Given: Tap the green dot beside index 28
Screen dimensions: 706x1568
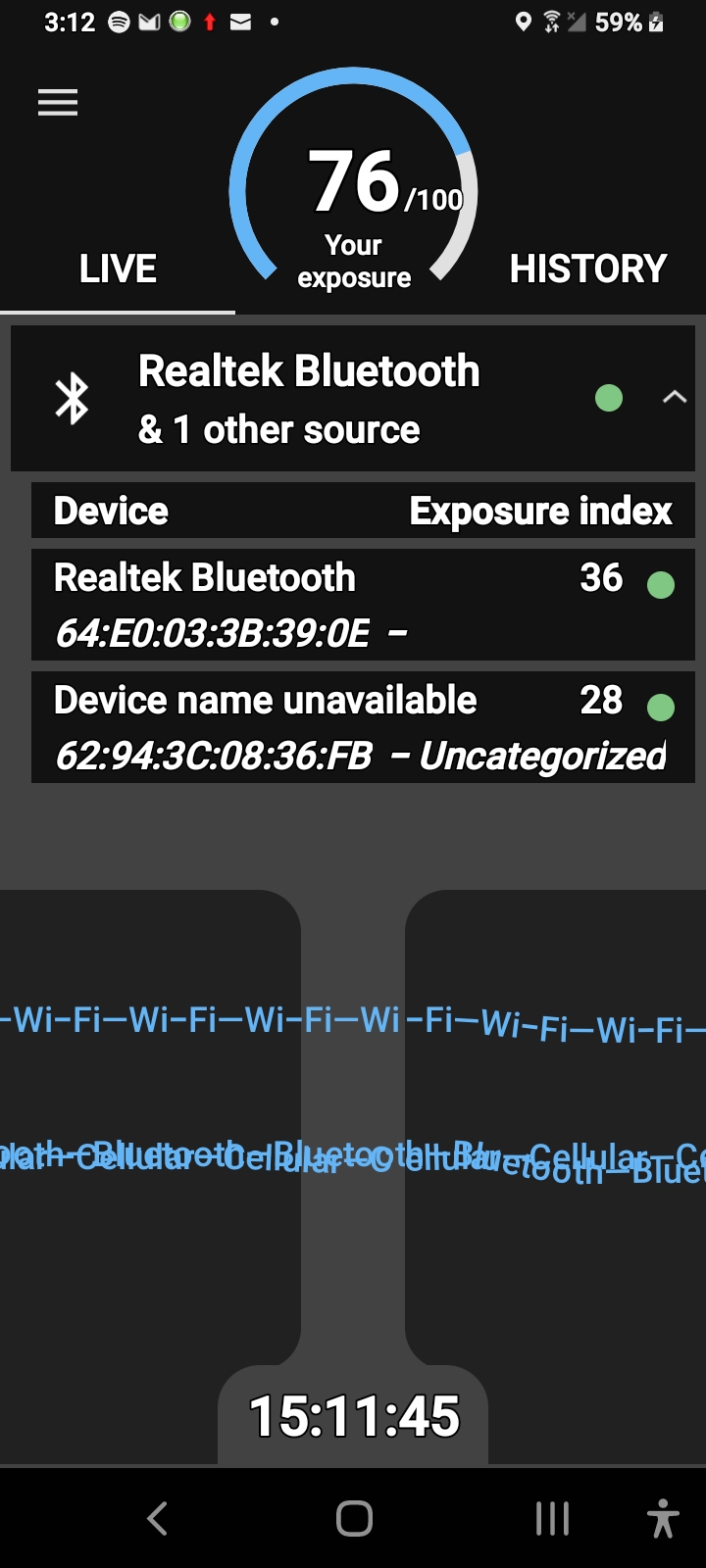Looking at the screenshot, I should 661,708.
